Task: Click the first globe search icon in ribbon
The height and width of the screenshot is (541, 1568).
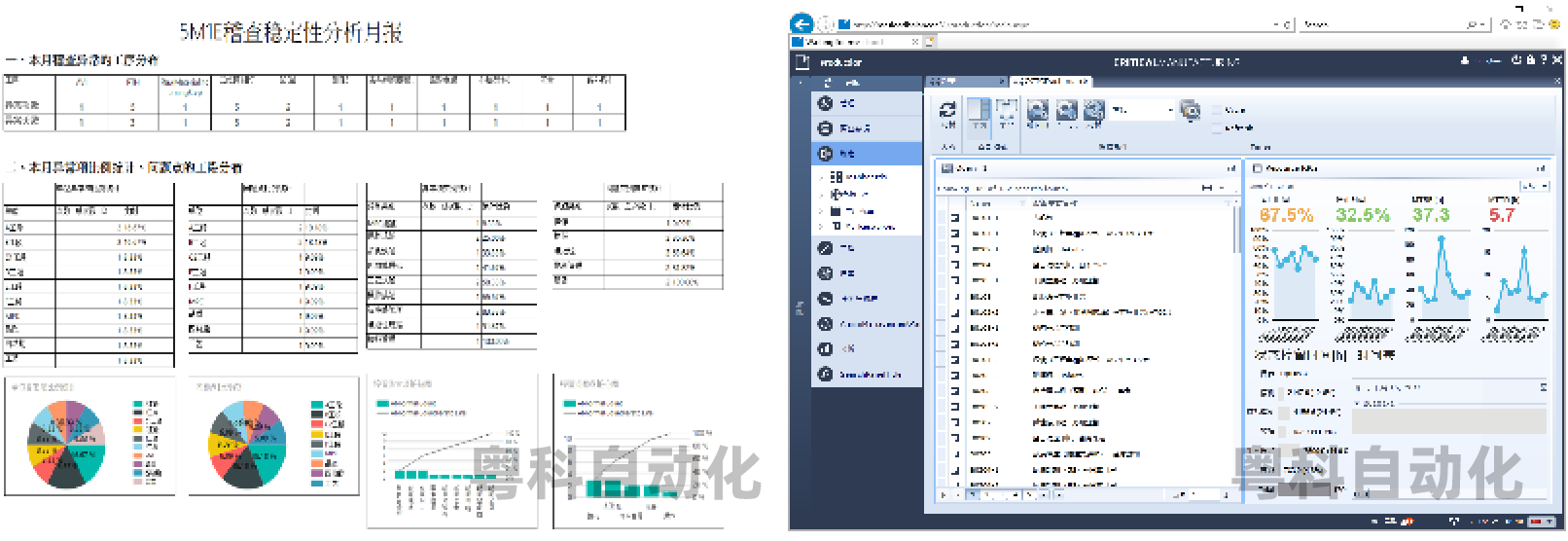Action: tap(1038, 110)
